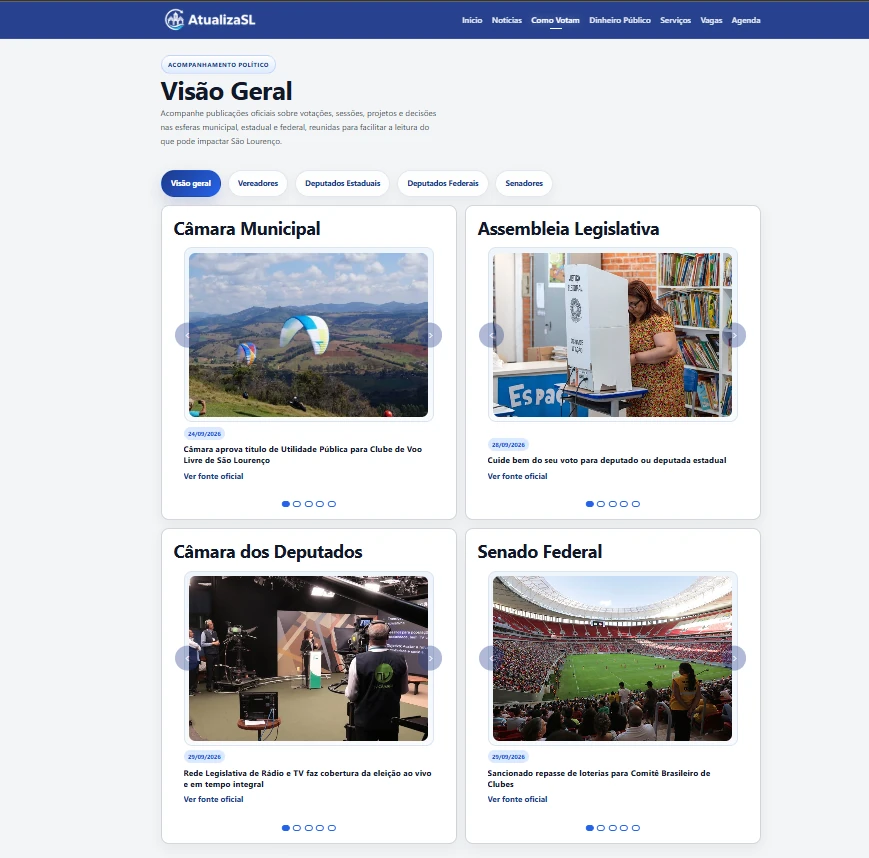Select fourth dot in Assembleia Legislativa carousel
The image size is (869, 858).
click(624, 504)
